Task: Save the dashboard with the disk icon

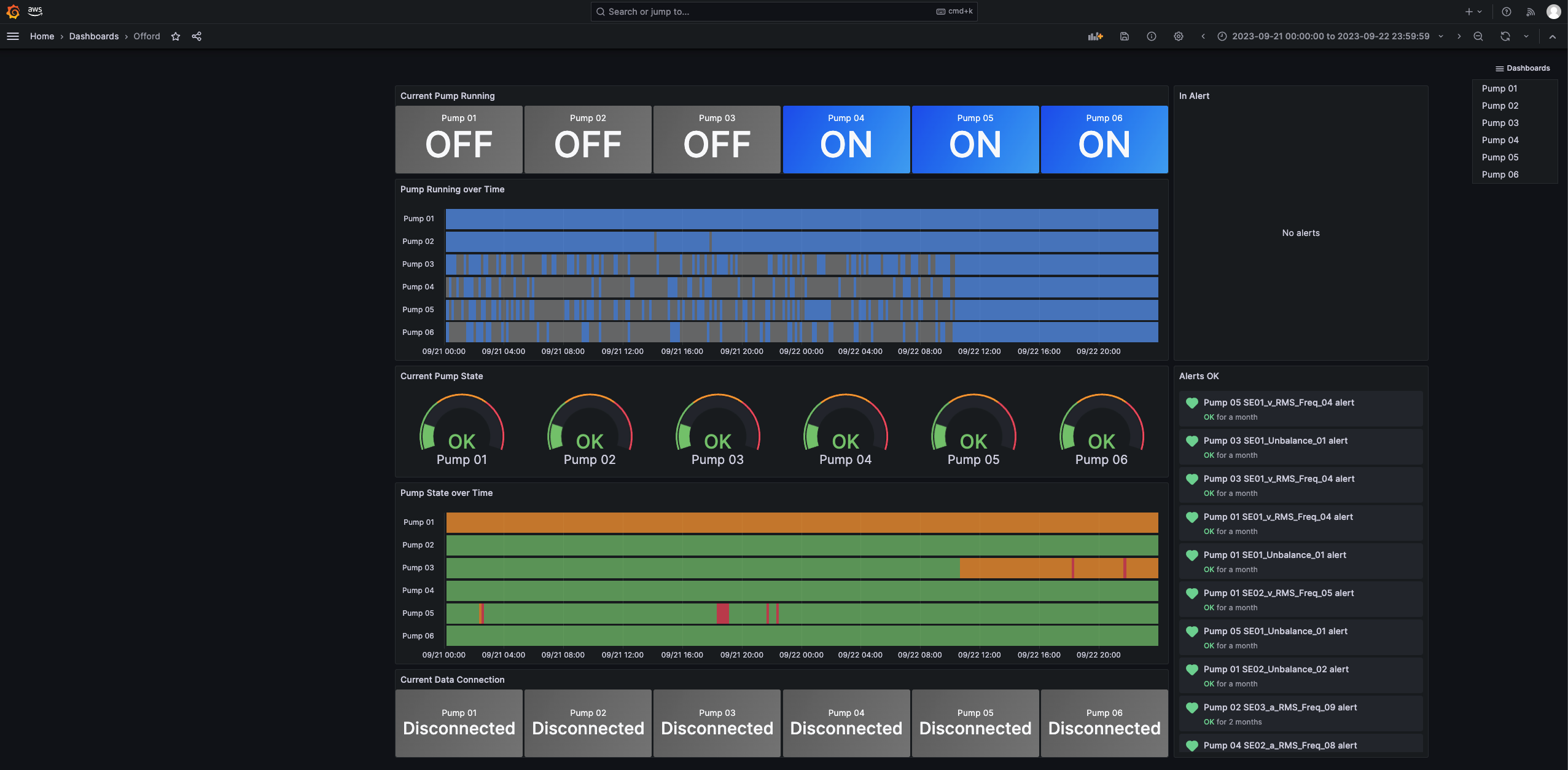Action: click(x=1124, y=36)
